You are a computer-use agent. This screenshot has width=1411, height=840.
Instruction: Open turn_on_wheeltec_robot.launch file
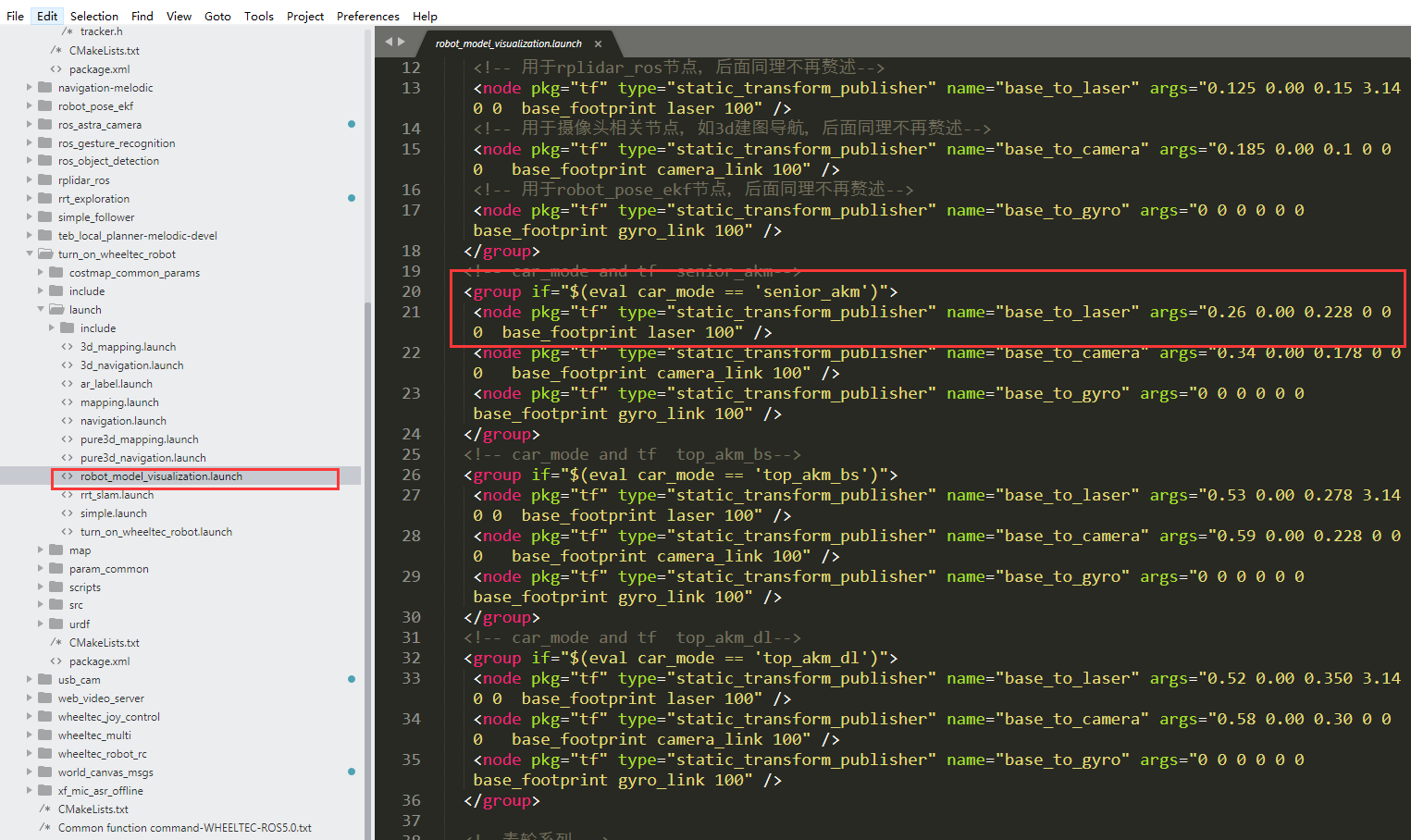tap(155, 532)
